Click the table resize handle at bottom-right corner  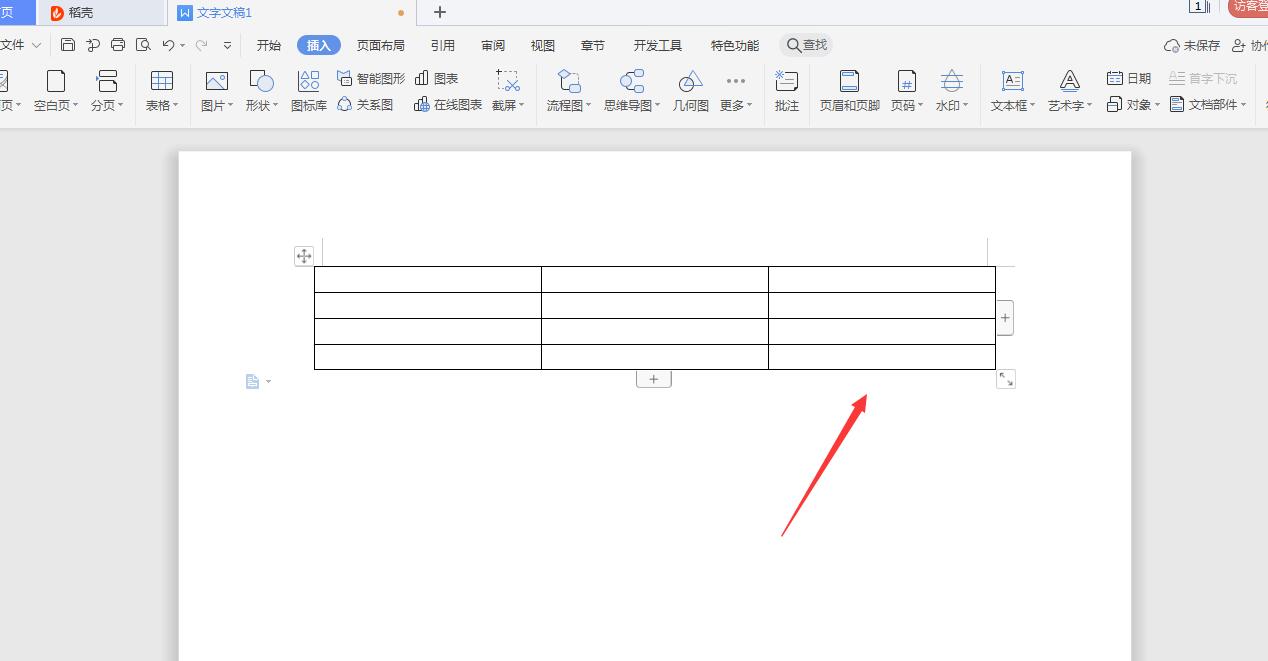coord(1006,379)
